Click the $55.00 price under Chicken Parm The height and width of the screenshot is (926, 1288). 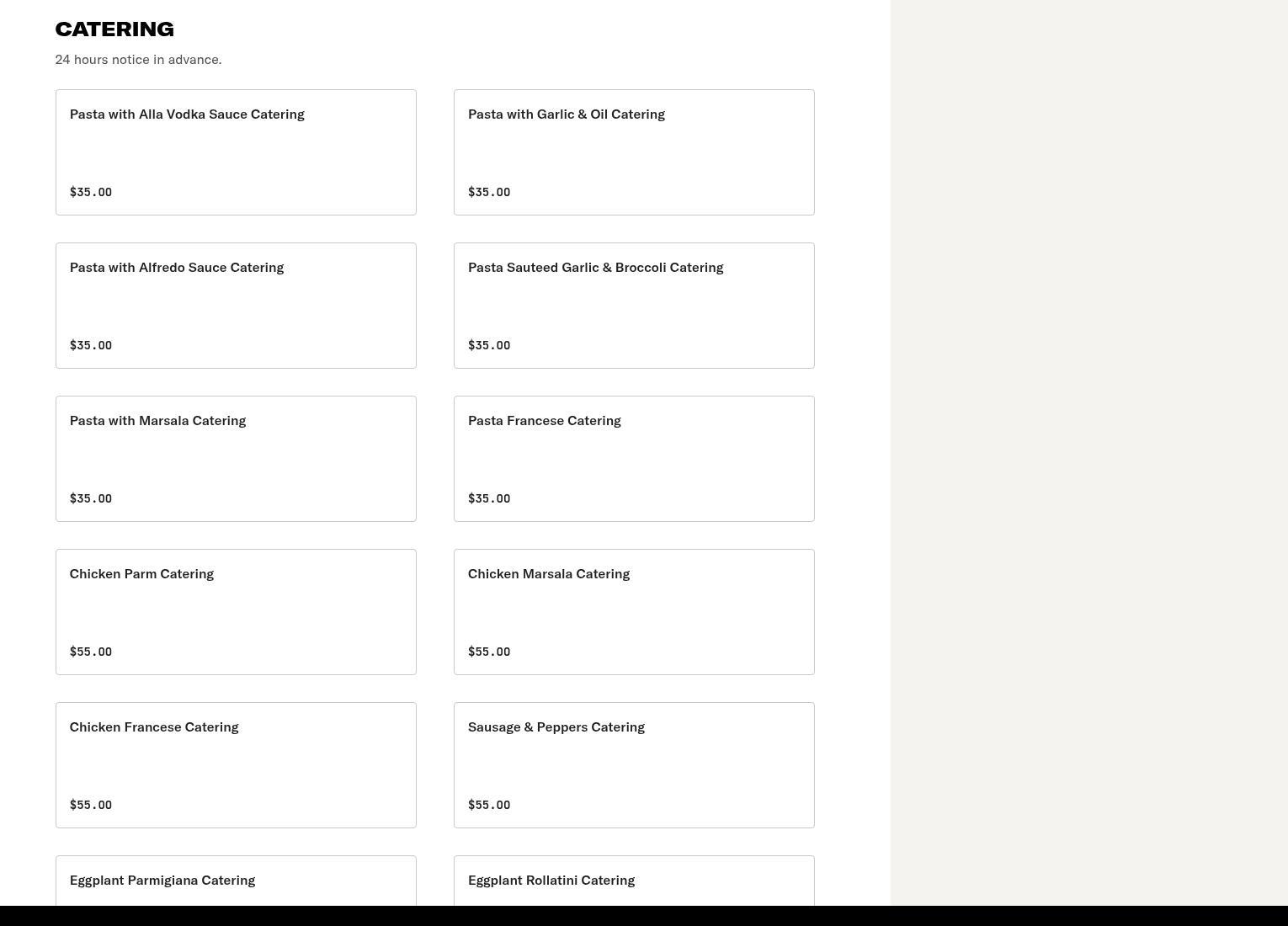coord(91,652)
